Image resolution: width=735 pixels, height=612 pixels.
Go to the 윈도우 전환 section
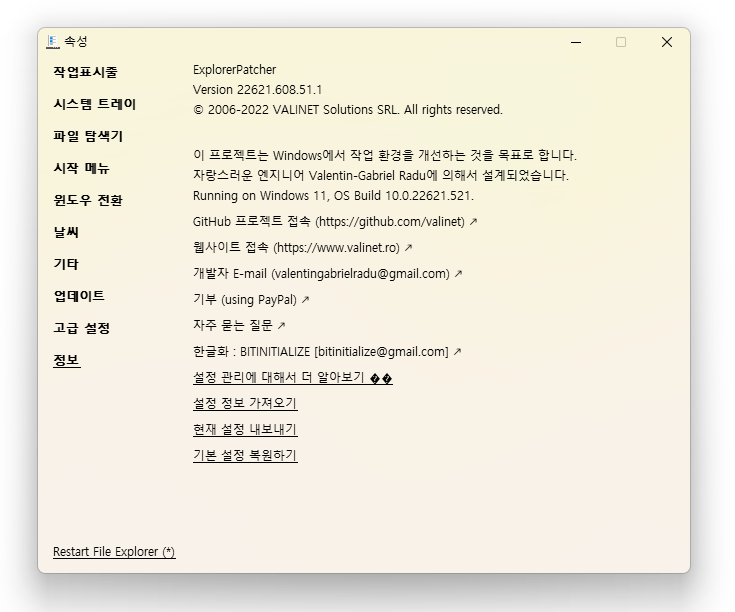(x=88, y=200)
